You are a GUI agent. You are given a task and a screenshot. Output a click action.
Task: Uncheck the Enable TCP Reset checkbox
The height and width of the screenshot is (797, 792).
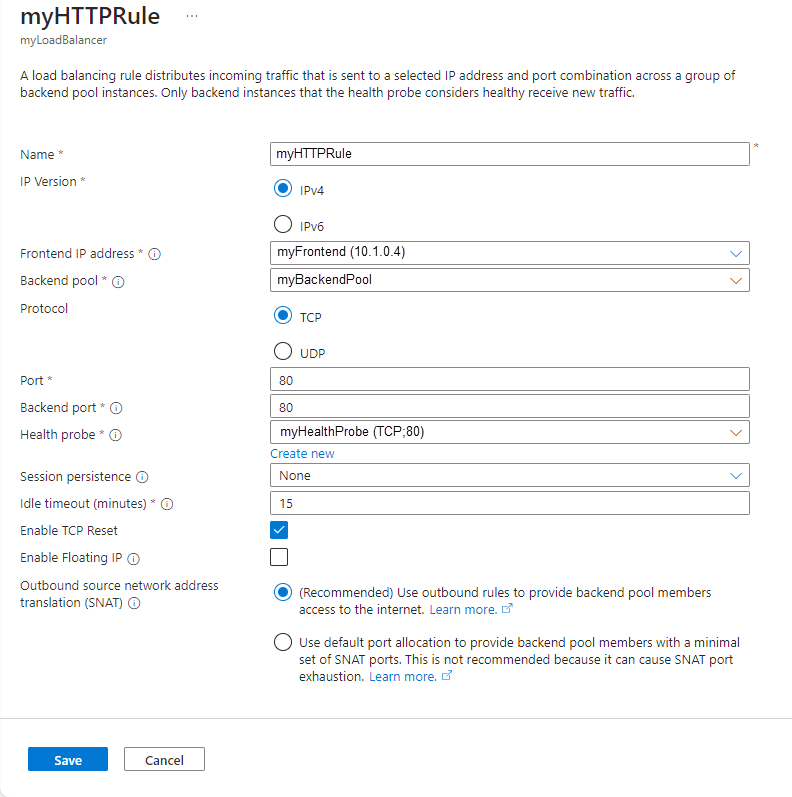tap(279, 530)
